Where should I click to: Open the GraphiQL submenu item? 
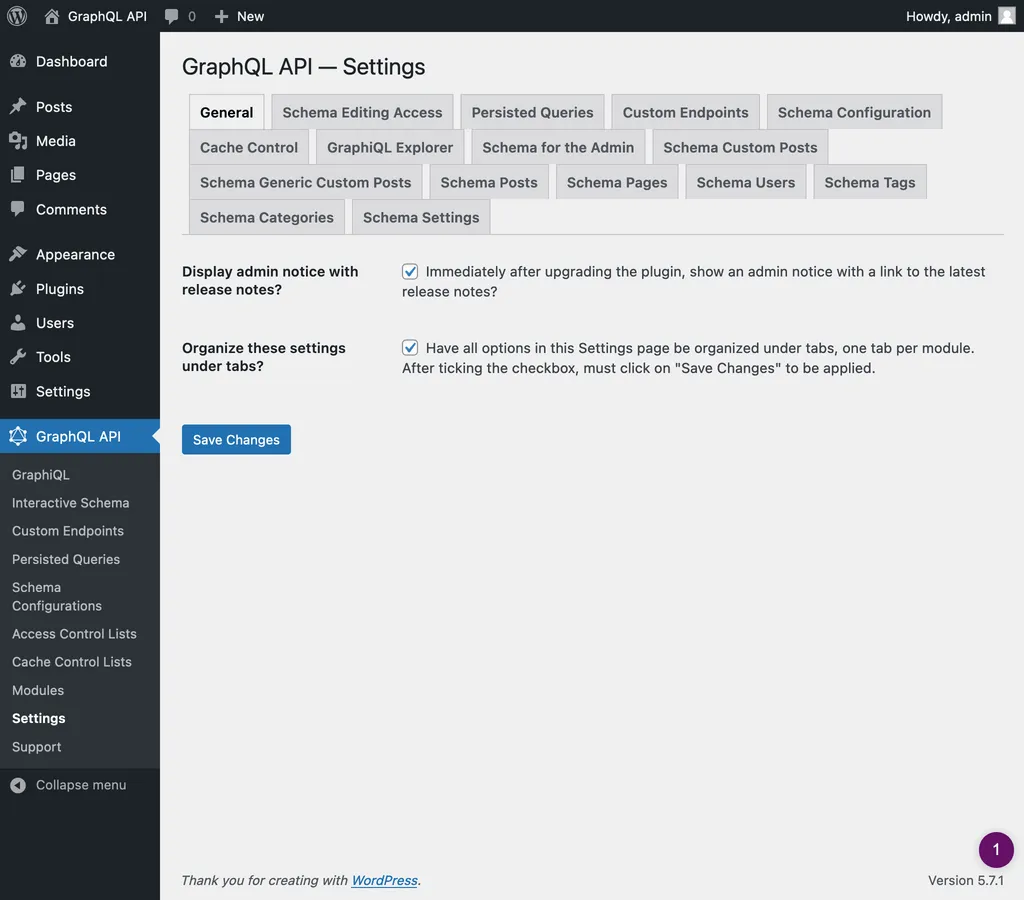40,475
